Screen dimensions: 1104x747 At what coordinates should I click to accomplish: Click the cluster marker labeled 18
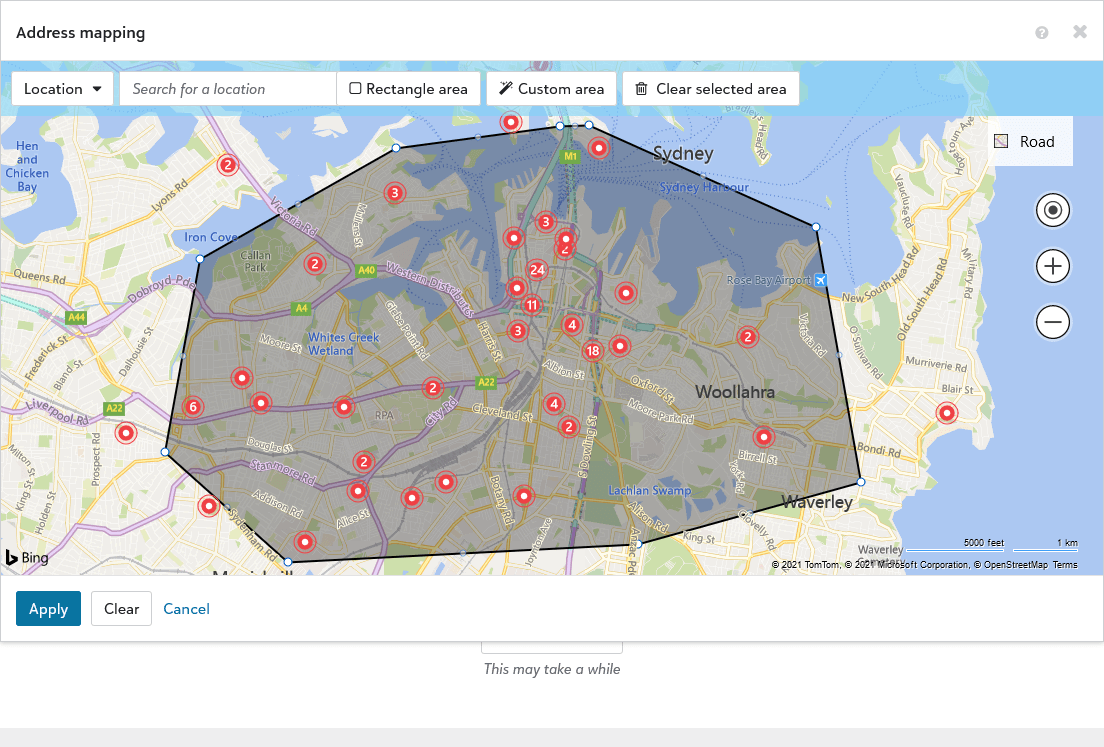593,351
